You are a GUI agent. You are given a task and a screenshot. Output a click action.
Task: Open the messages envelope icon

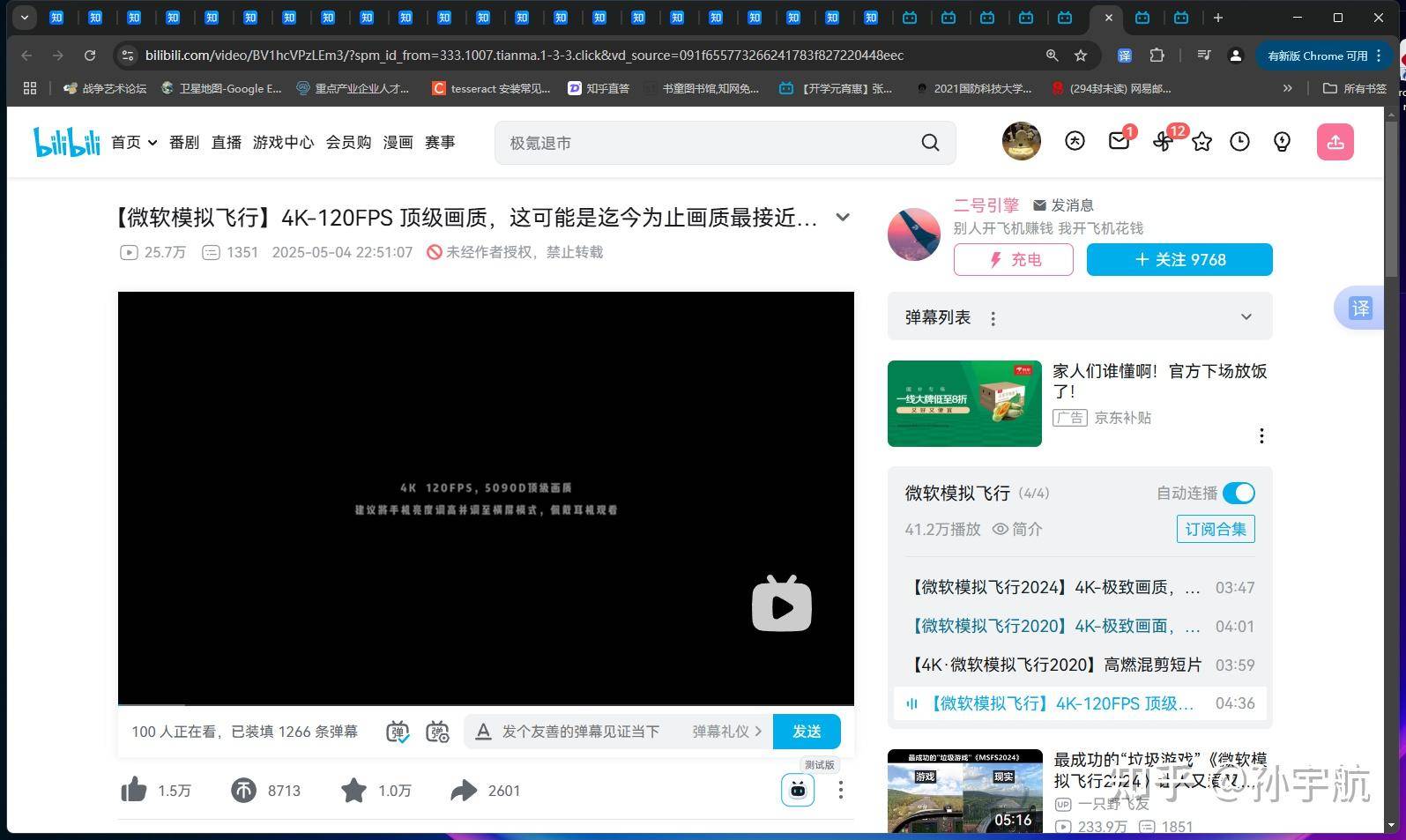click(1119, 141)
